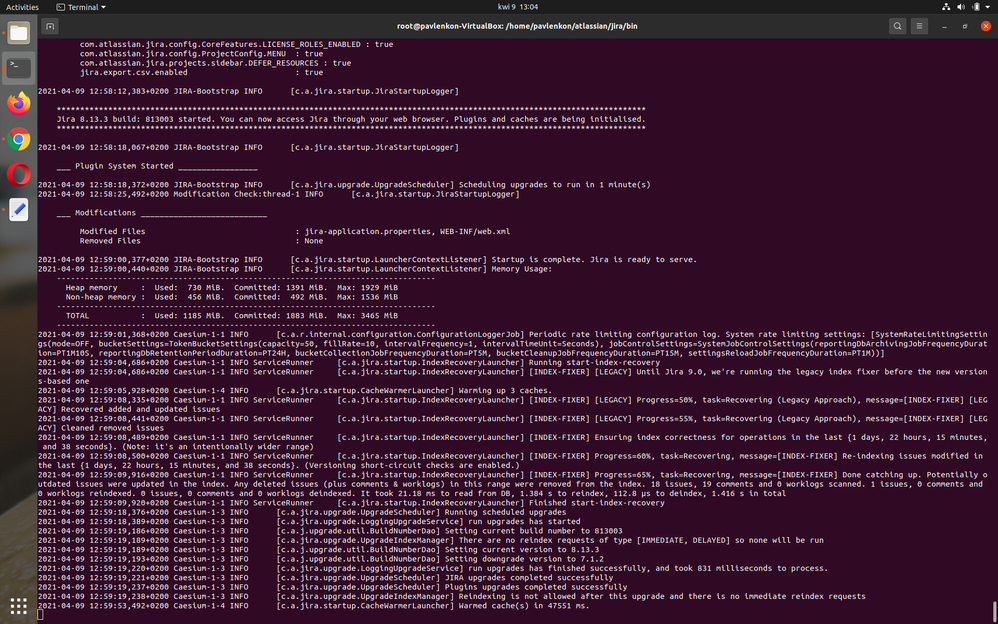Open the Files file manager from the dock
The image size is (998, 624).
pos(18,31)
